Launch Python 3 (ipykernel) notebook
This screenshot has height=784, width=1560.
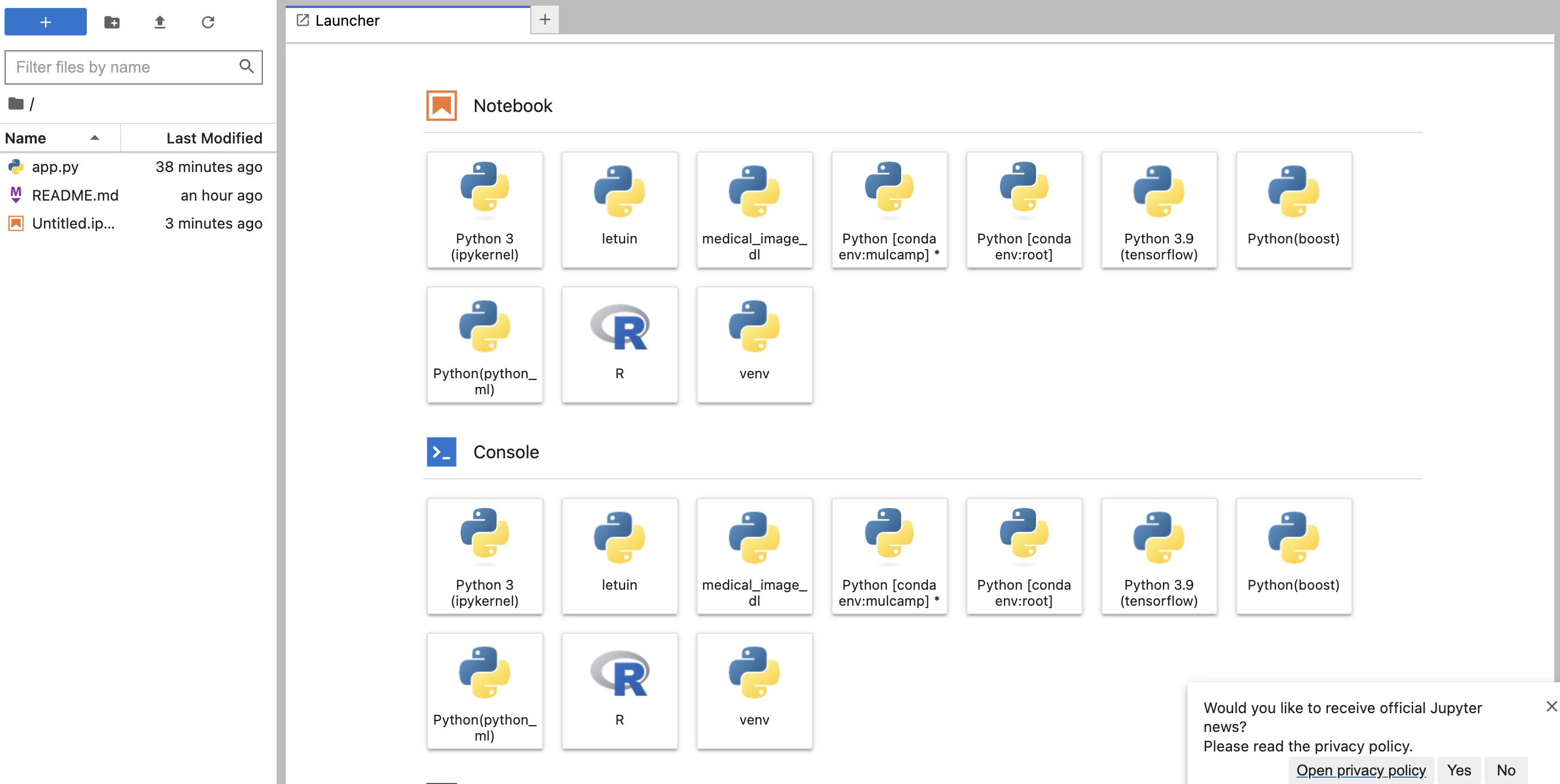pos(485,210)
